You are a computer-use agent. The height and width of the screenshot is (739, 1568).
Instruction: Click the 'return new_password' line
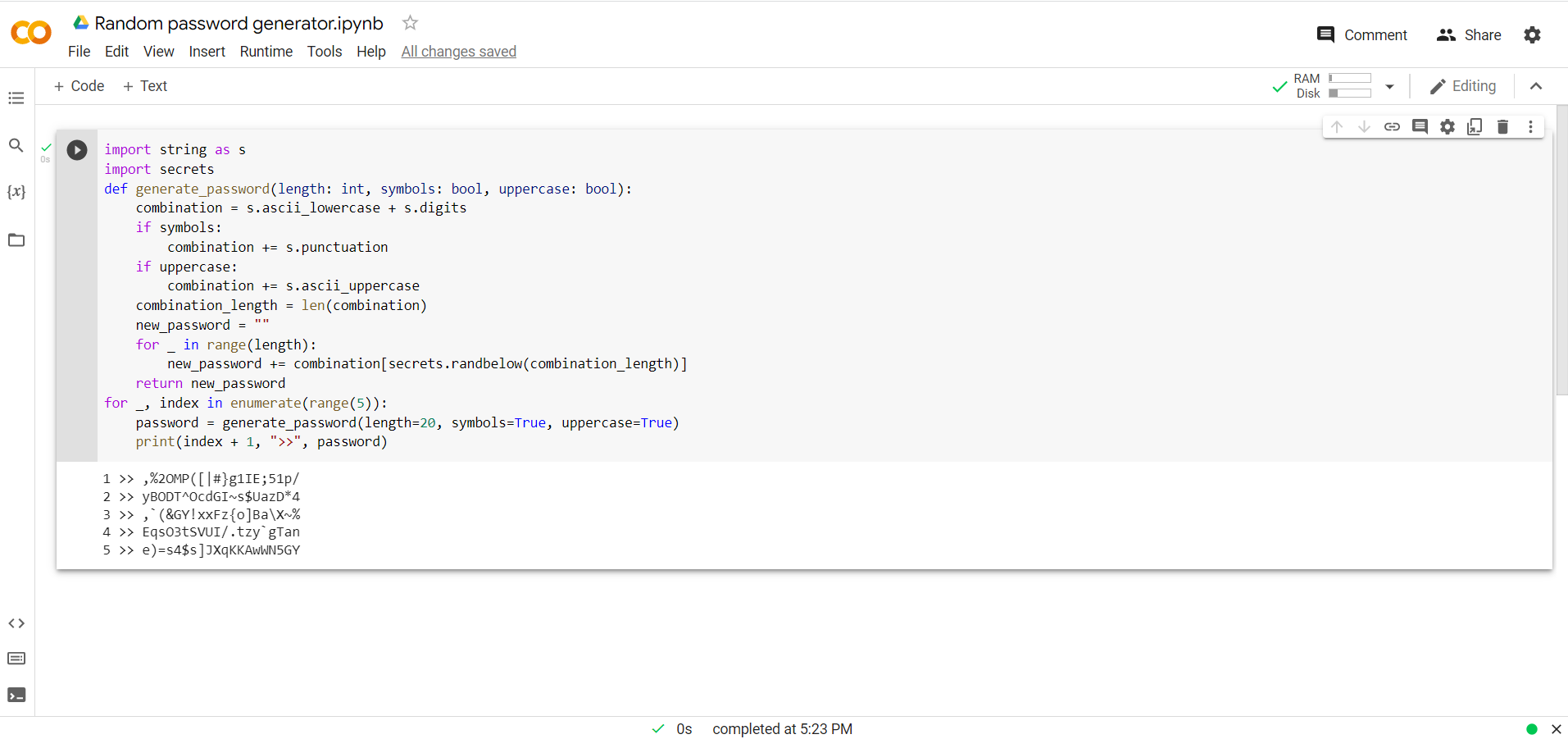point(211,383)
